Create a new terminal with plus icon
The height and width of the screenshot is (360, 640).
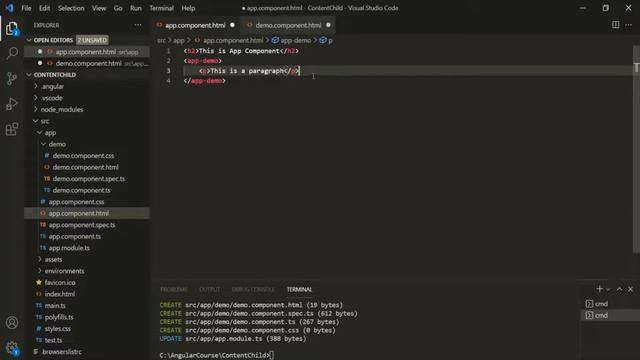pos(599,289)
